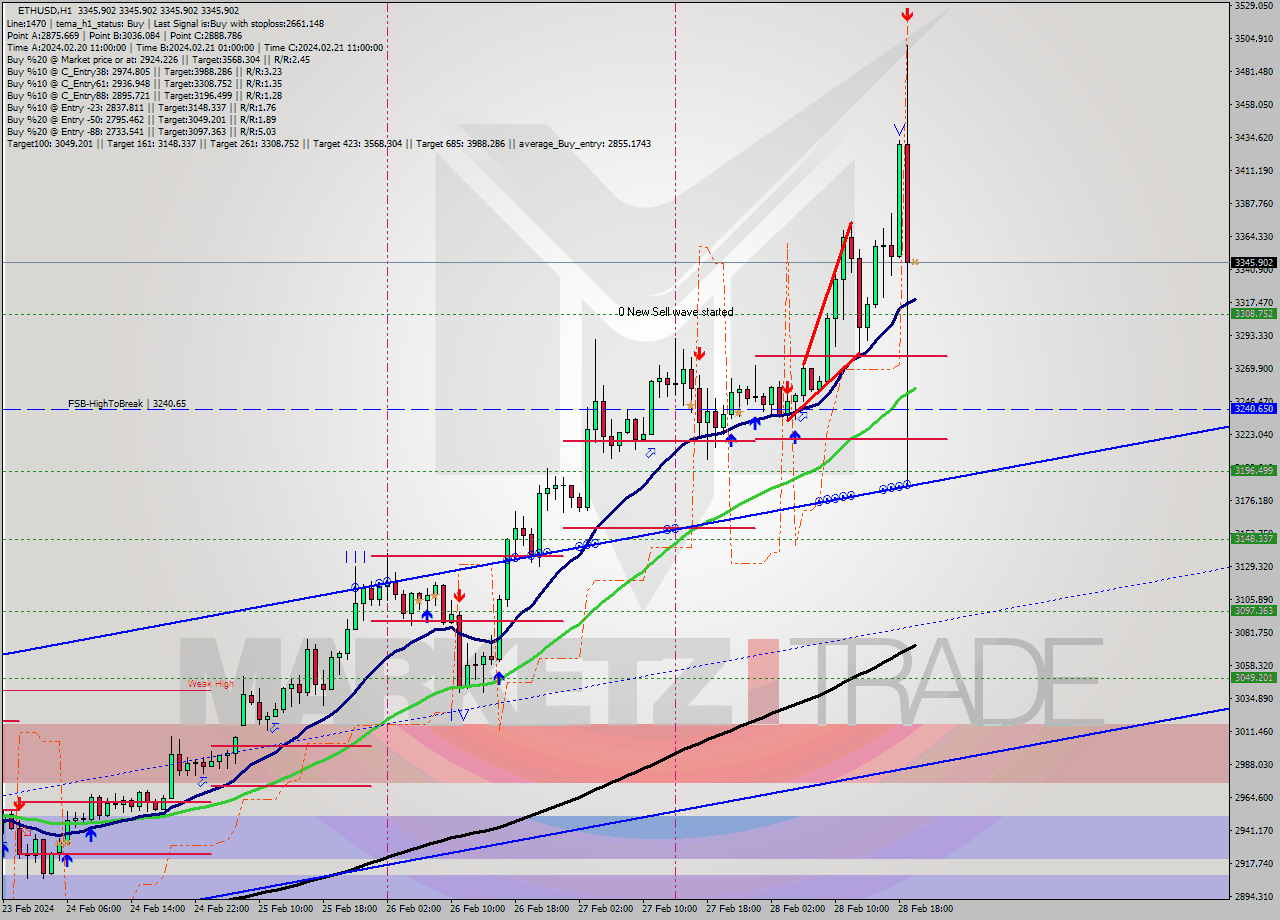The width and height of the screenshot is (1280, 920).
Task: Click the blue level tag 3240.650
Action: 1253,409
